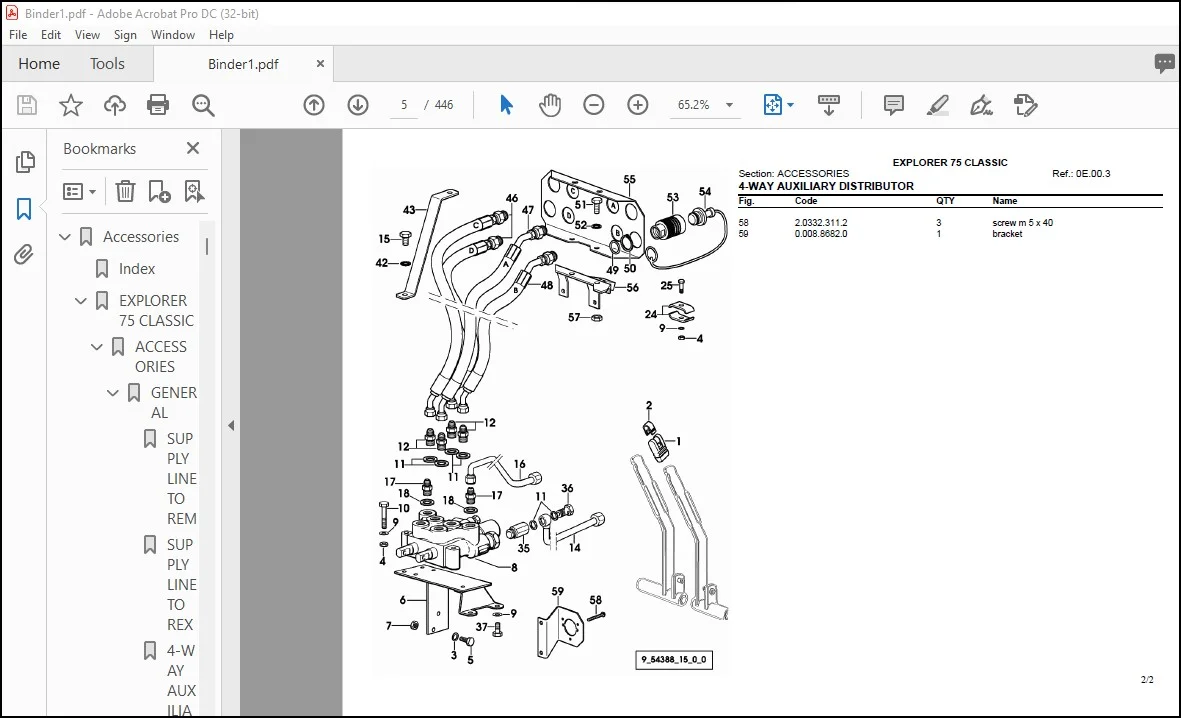Collapse the navigation pane arrow
This screenshot has width=1181, height=718.
coord(231,426)
